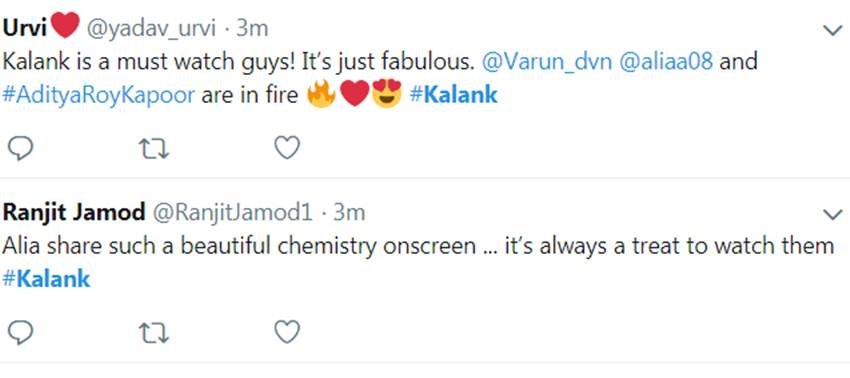
Task: Like Urvi's must watch tweet
Action: (x=287, y=148)
